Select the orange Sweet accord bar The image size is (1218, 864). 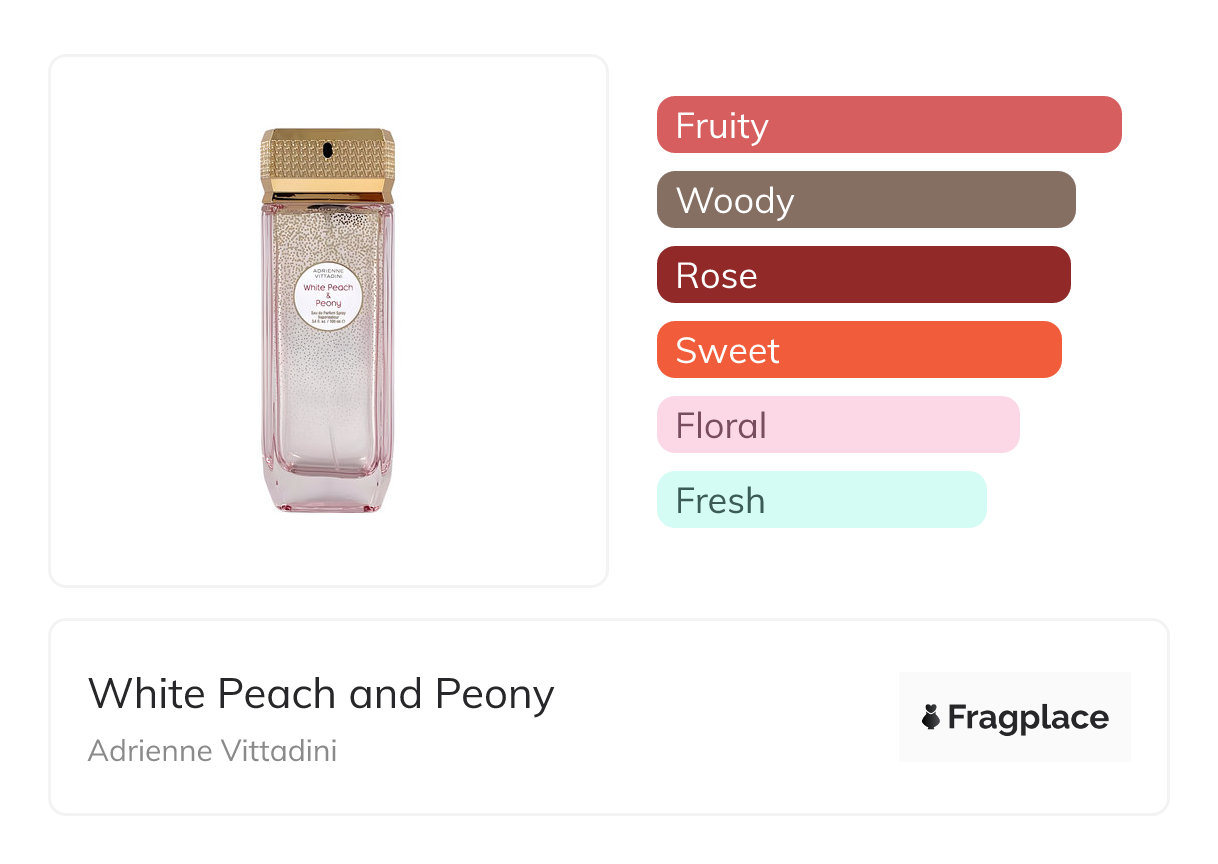(859, 350)
